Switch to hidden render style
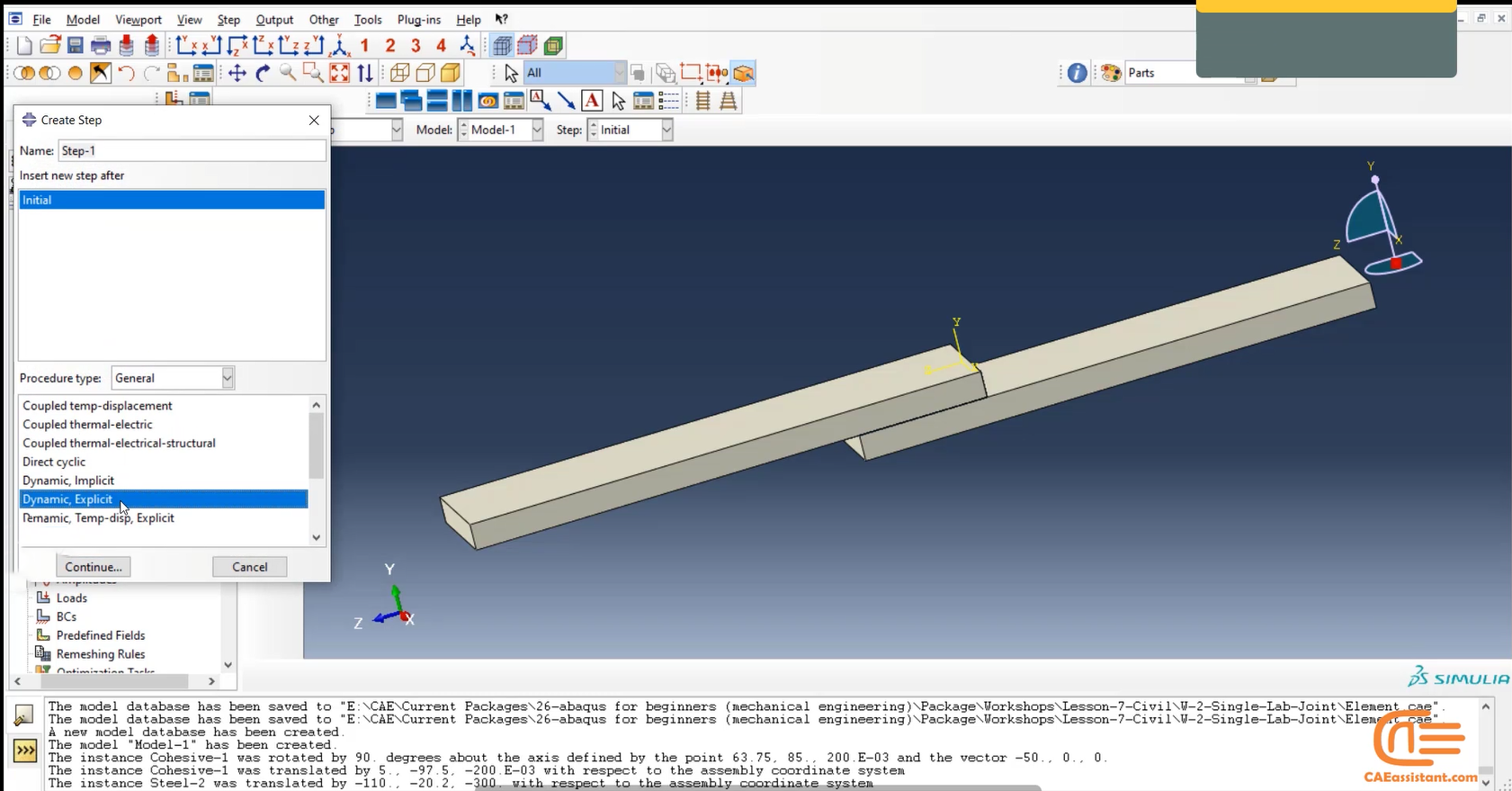 pos(425,73)
